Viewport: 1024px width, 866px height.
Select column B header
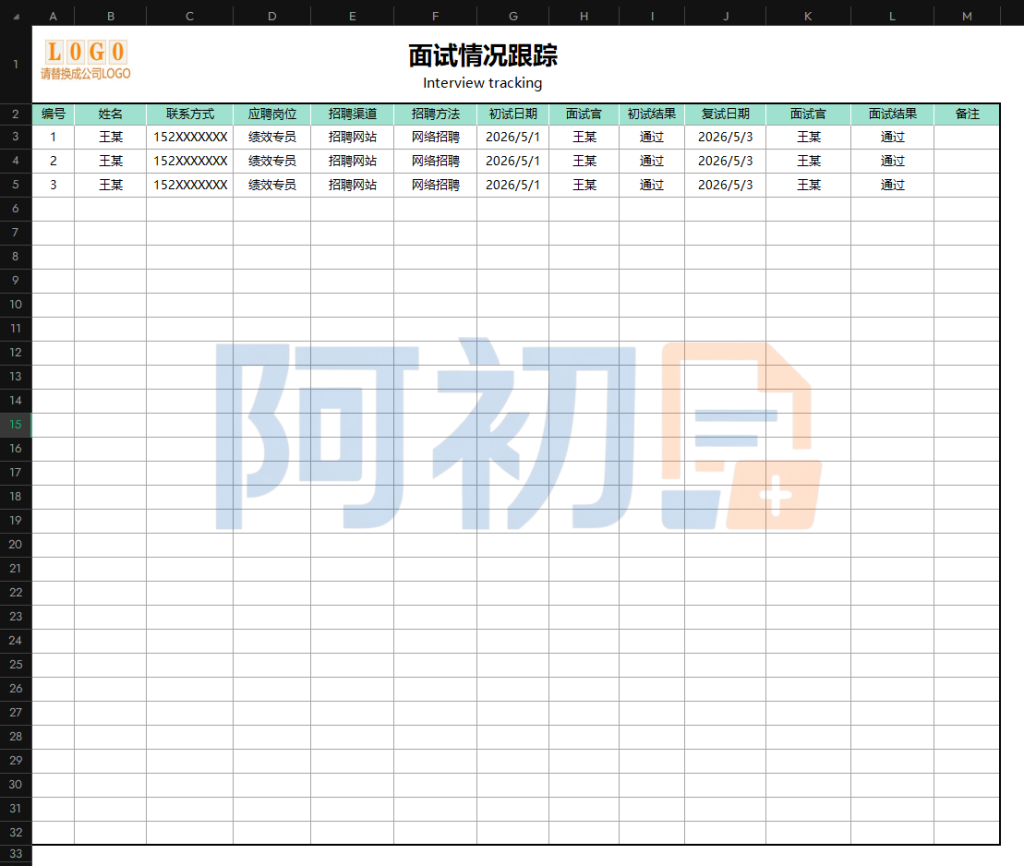(110, 16)
